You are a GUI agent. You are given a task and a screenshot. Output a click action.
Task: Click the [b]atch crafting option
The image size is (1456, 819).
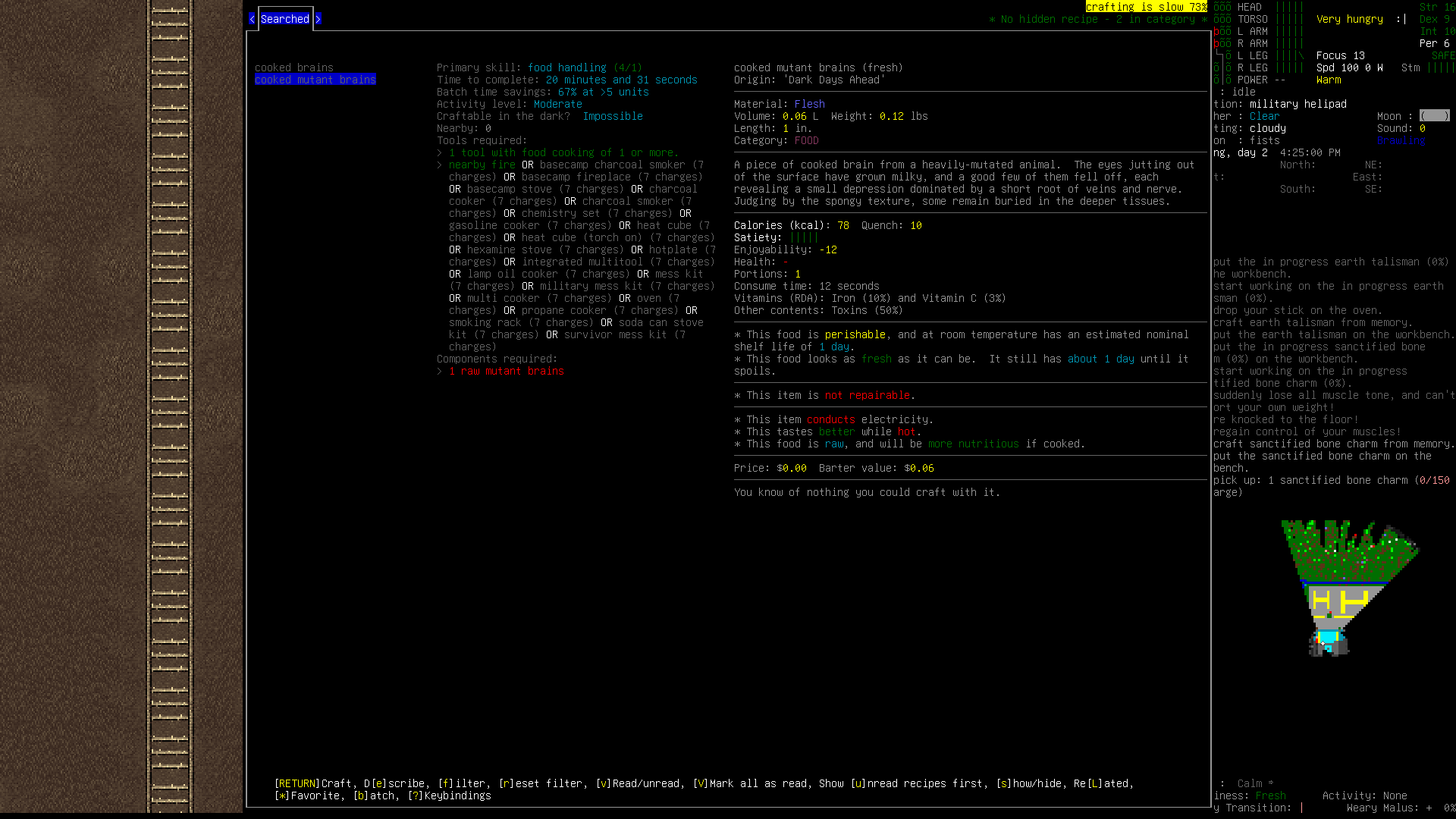(x=374, y=795)
